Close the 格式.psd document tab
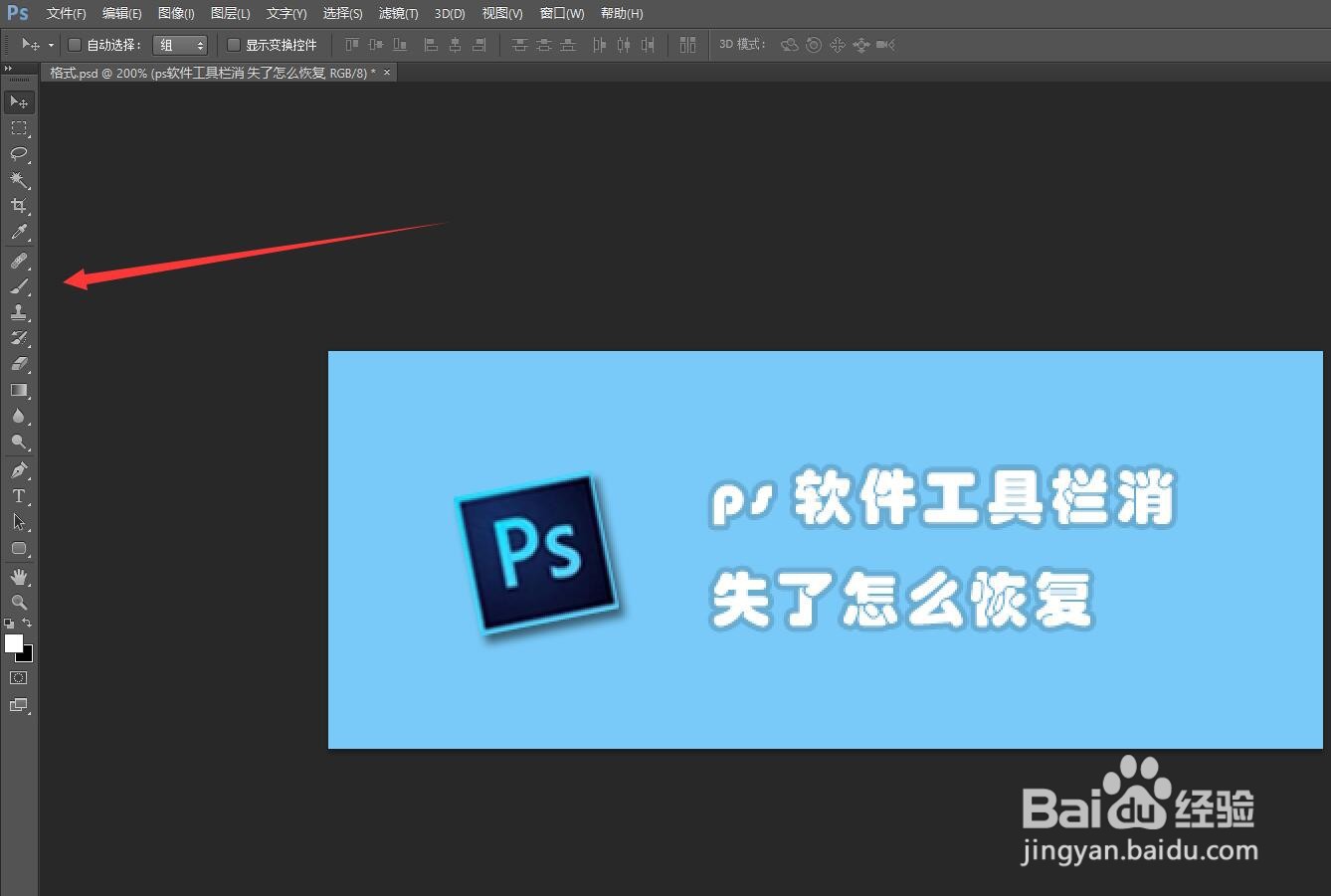This screenshot has width=1331, height=896. 387,73
